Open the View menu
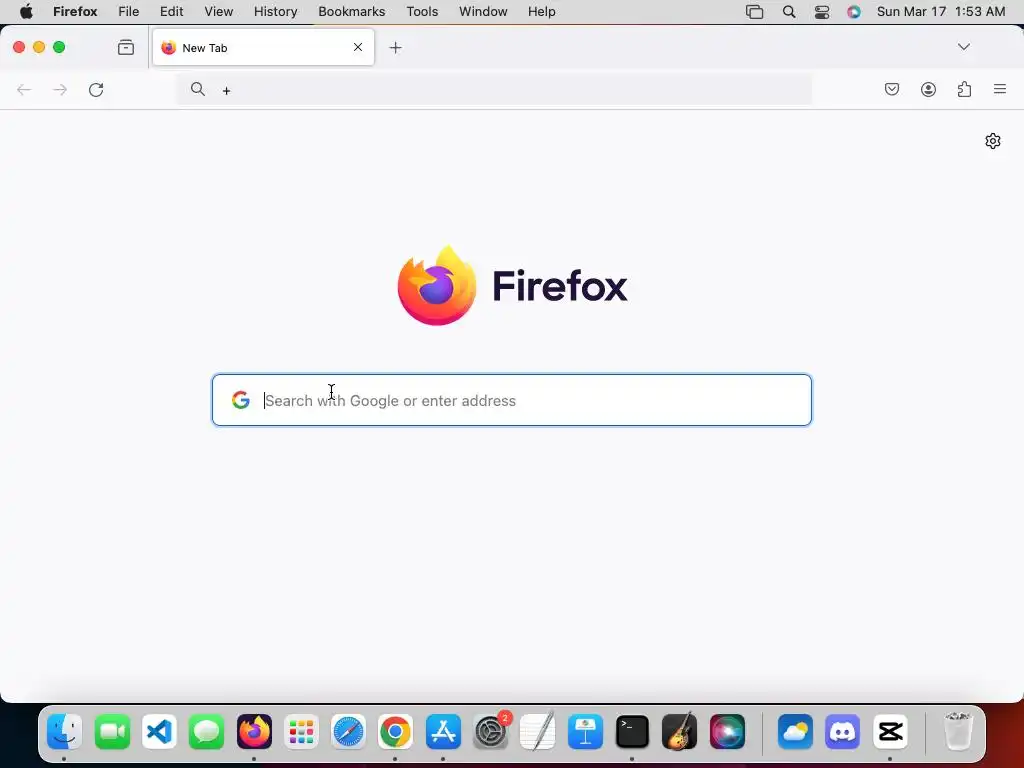Viewport: 1024px width, 768px height. tap(219, 12)
